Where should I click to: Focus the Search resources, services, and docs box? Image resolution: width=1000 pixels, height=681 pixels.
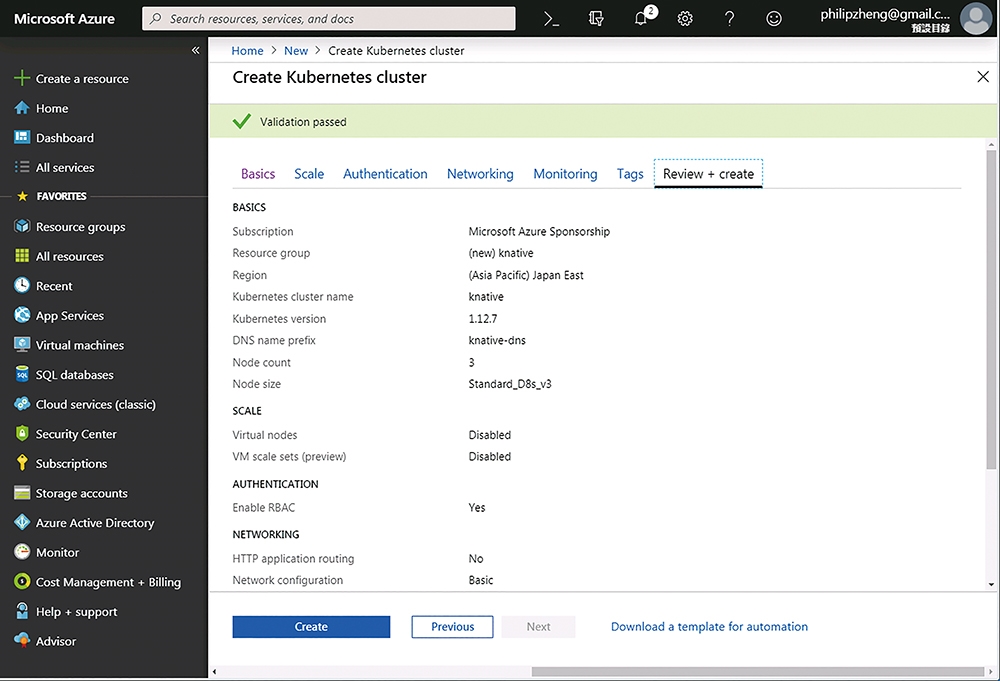coord(328,18)
